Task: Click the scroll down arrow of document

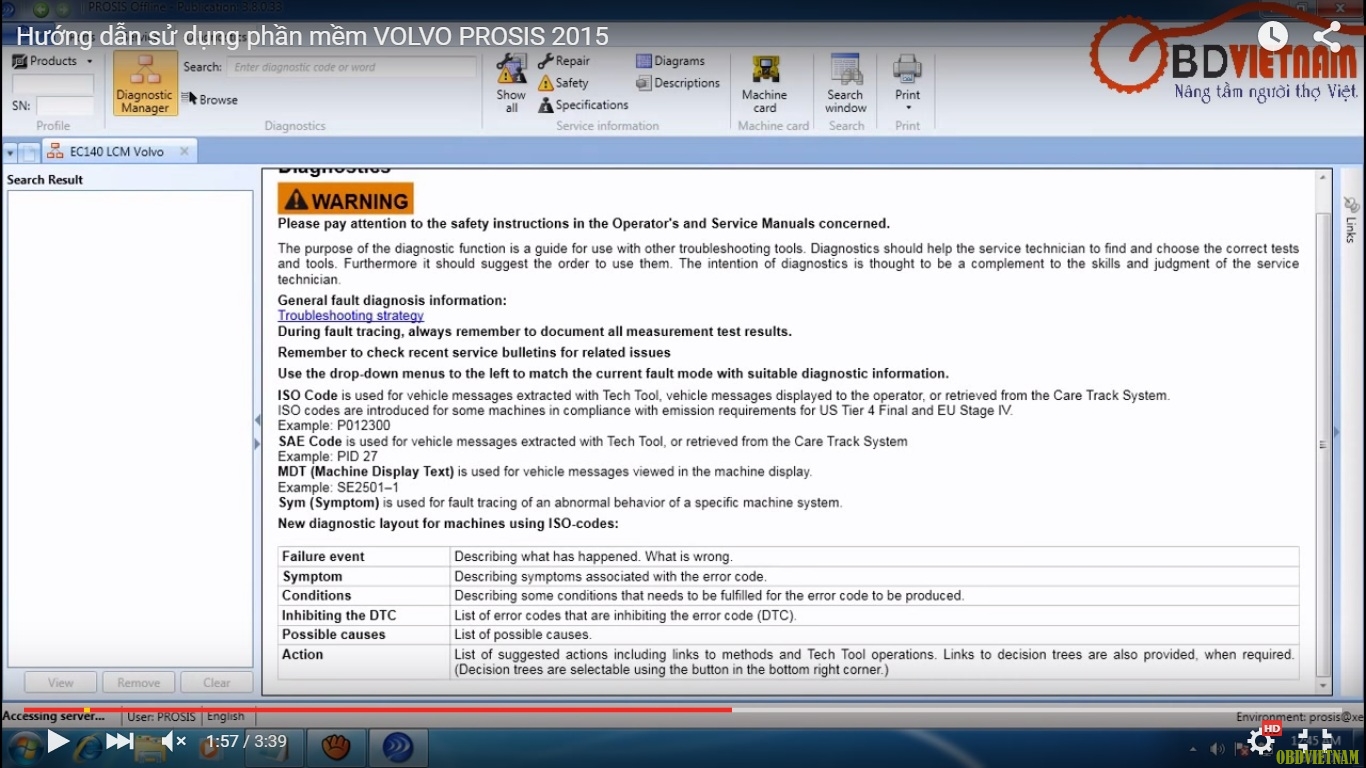Action: click(x=1325, y=686)
